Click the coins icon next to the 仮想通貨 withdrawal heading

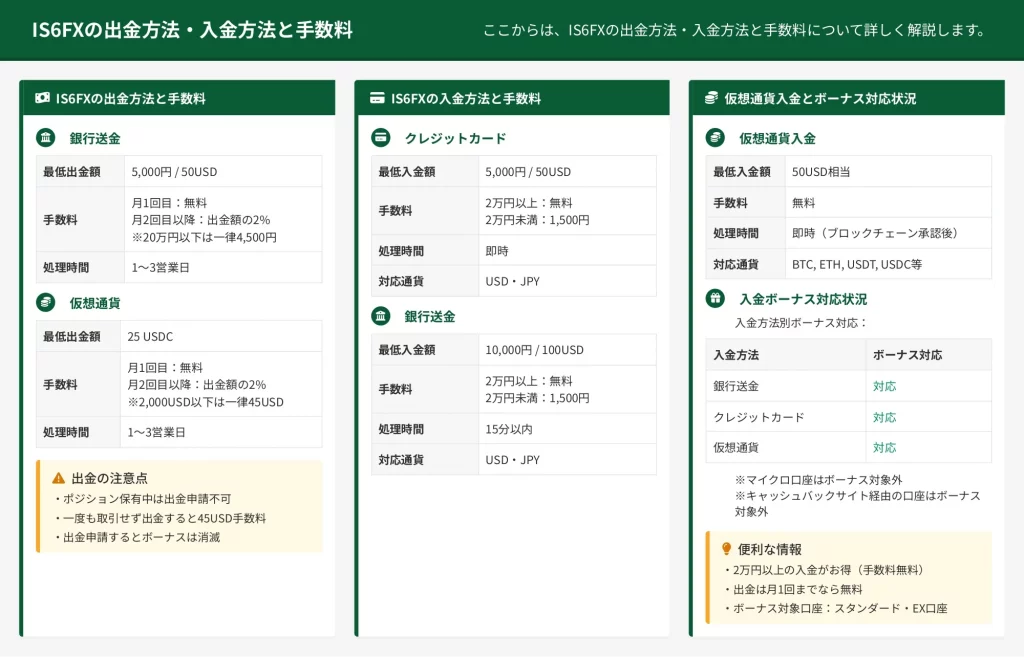[46, 302]
